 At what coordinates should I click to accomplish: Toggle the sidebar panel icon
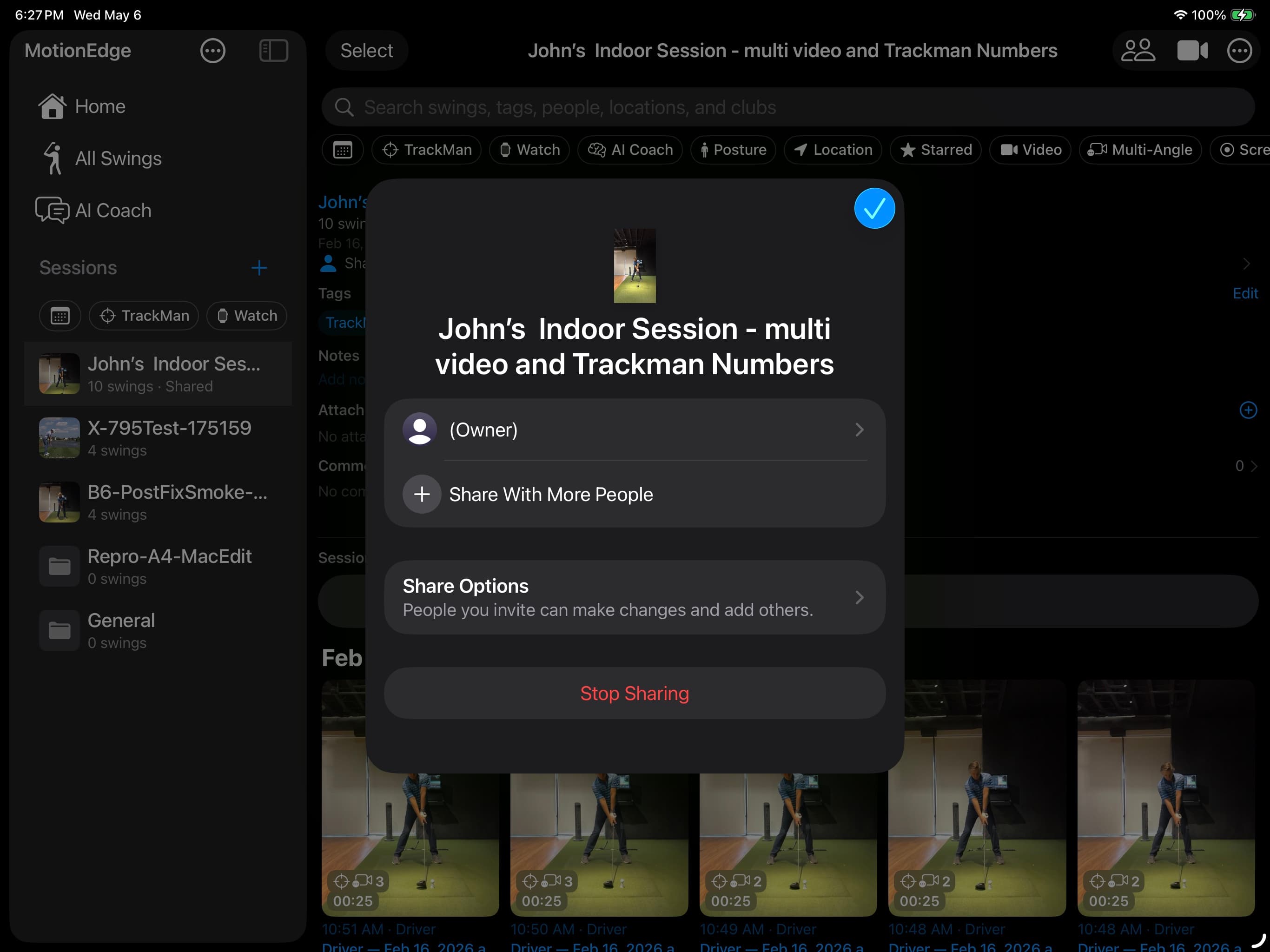(274, 51)
